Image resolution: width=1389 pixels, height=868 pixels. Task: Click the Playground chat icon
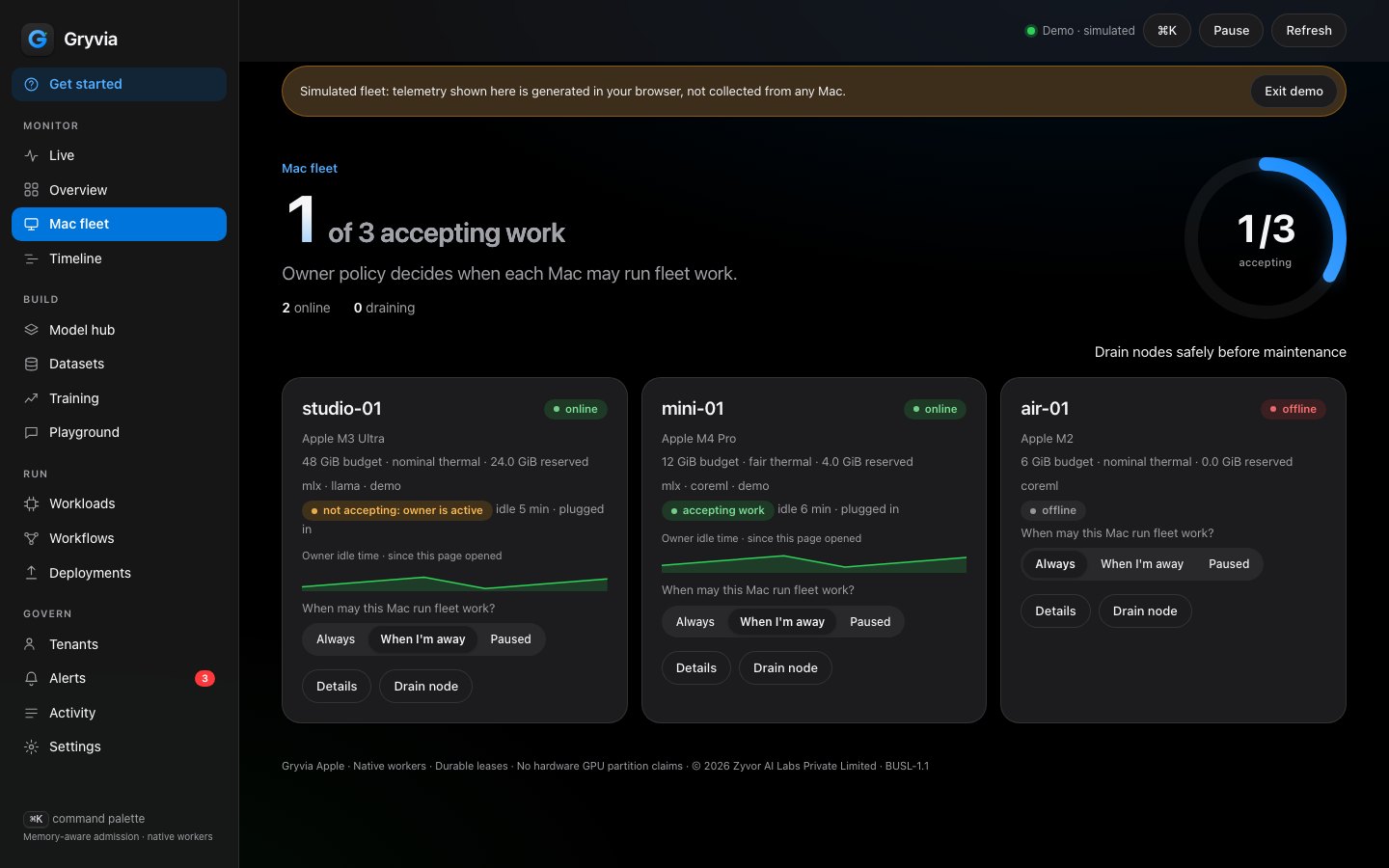pos(32,432)
